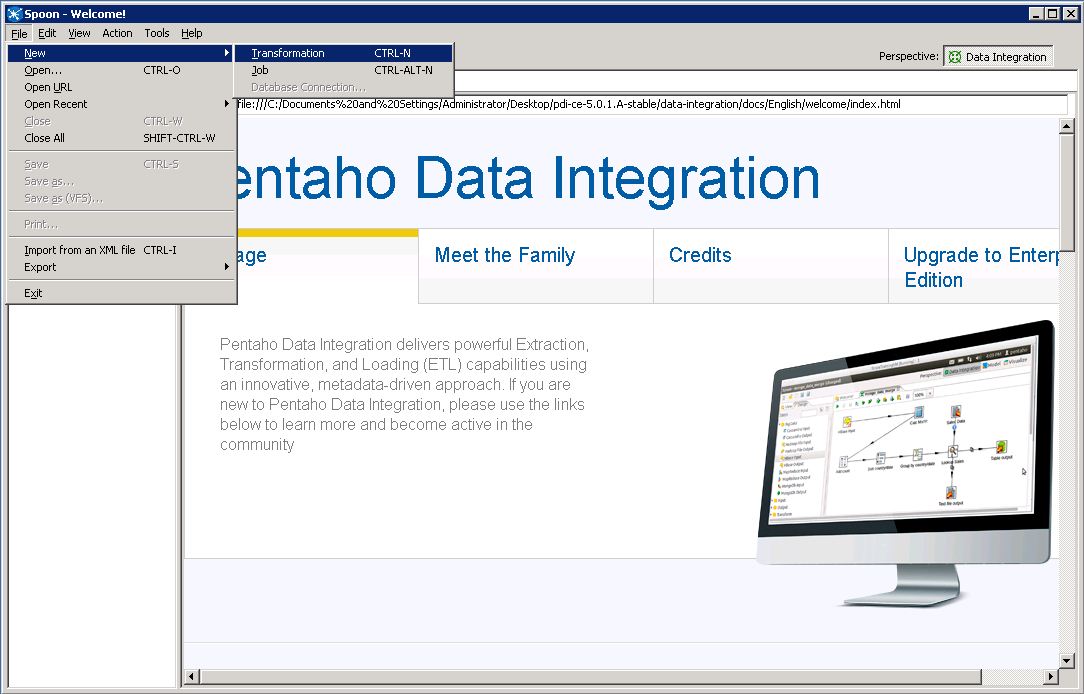Open the Tools menu
The image size is (1084, 694).
click(156, 33)
